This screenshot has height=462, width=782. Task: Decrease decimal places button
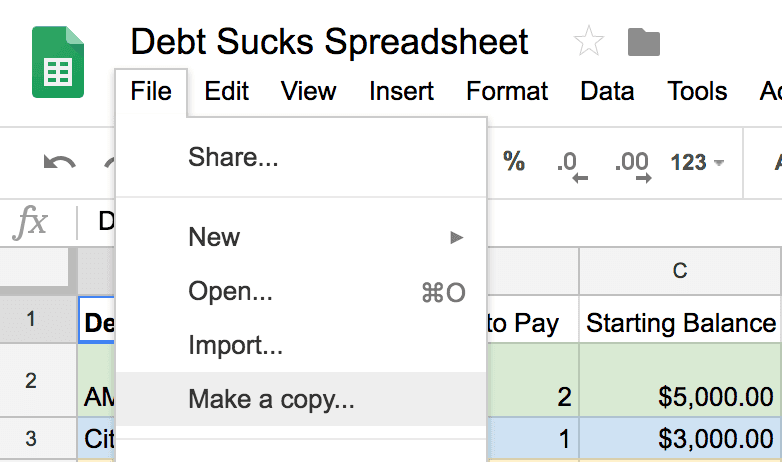pos(572,166)
